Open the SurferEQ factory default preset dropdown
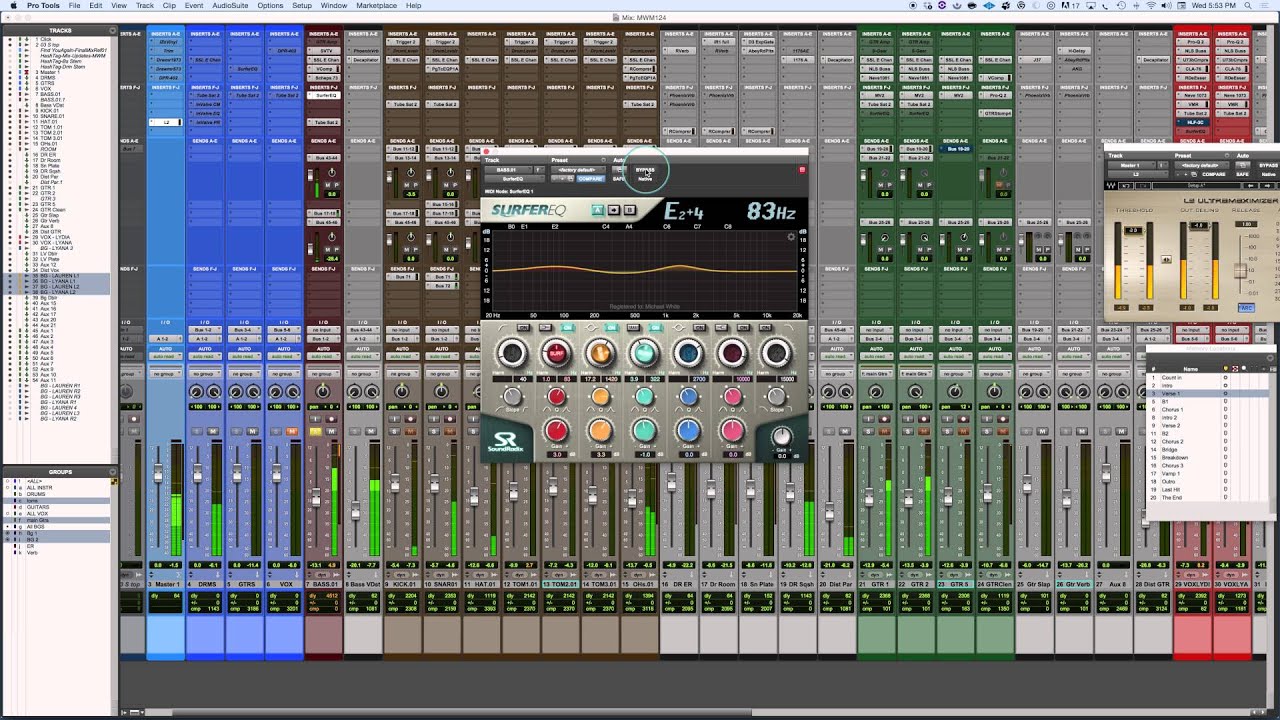The width and height of the screenshot is (1280, 720). click(577, 170)
